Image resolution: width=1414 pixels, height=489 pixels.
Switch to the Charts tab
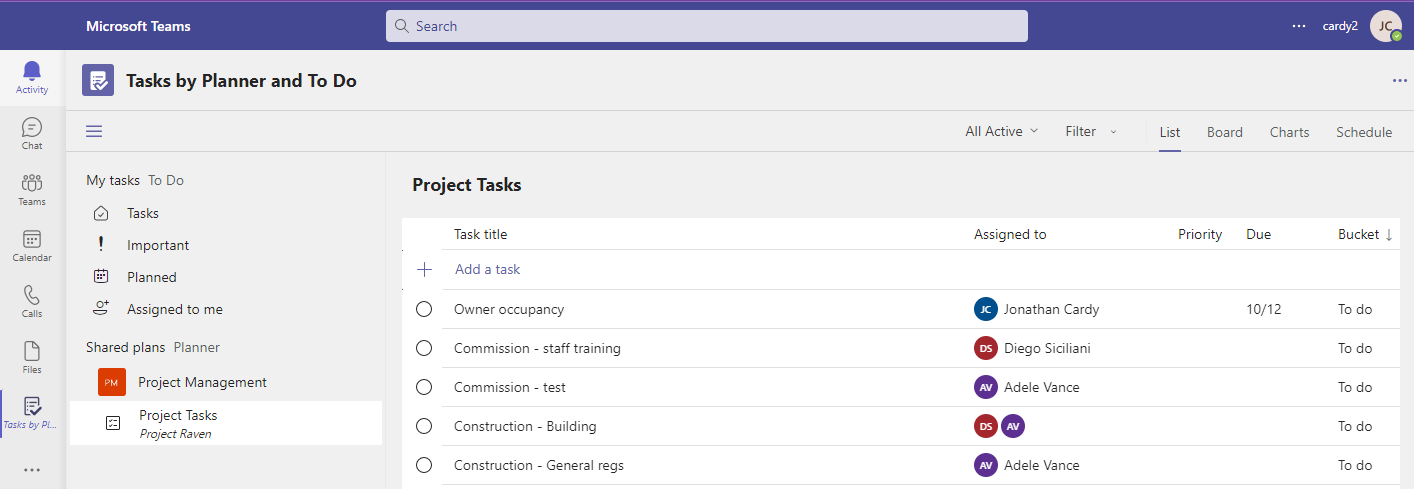click(x=1290, y=132)
